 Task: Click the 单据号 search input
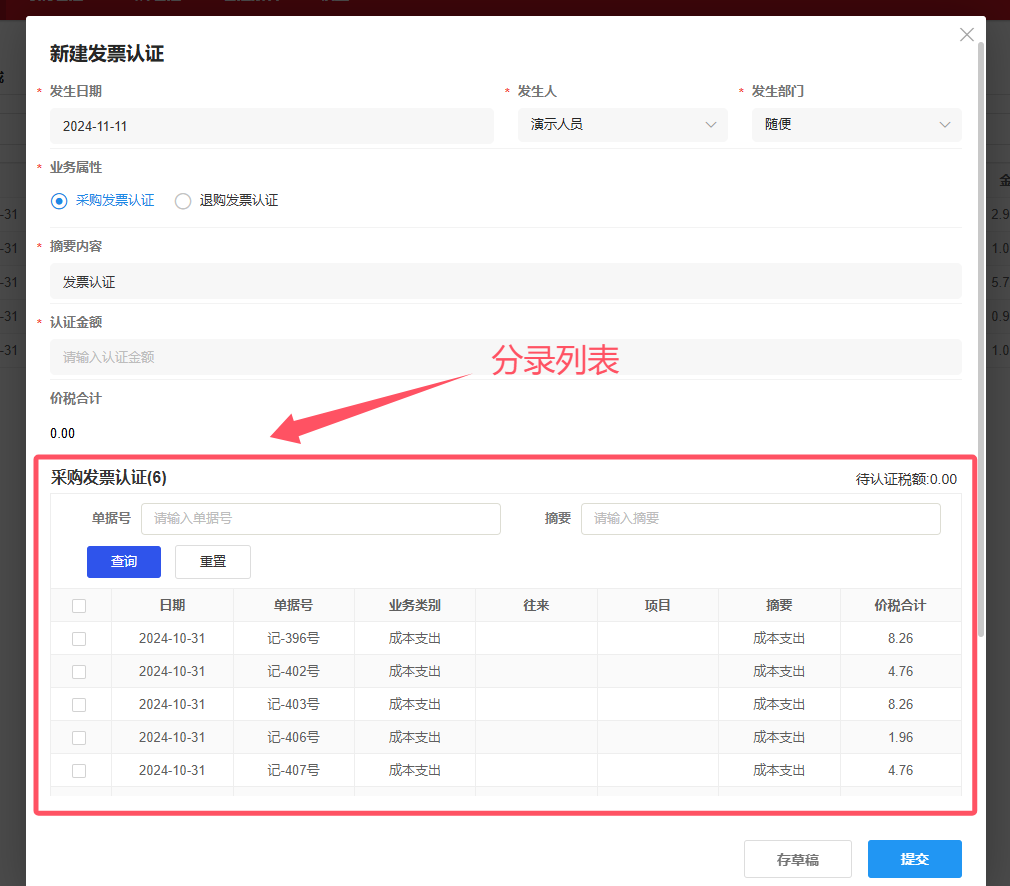point(320,519)
